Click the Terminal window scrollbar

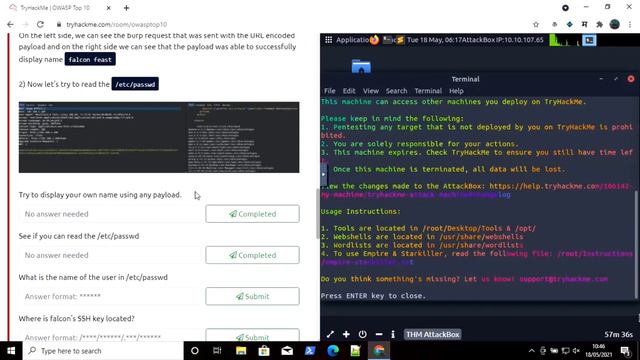(636, 245)
